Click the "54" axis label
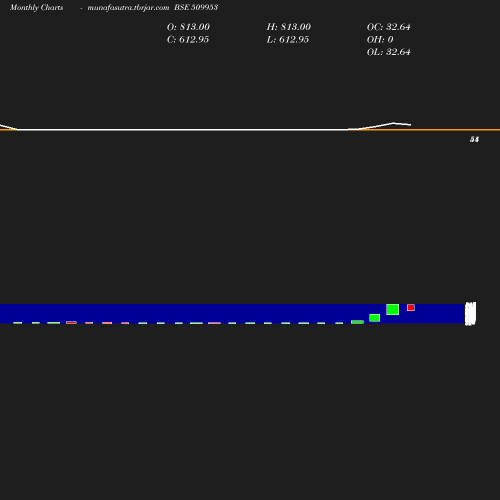 (x=474, y=139)
